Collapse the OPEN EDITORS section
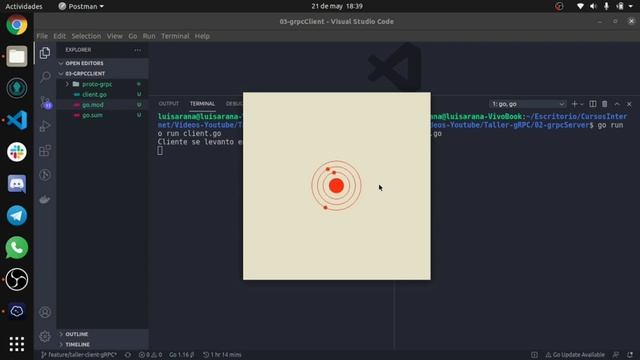 pyautogui.click(x=102, y=63)
